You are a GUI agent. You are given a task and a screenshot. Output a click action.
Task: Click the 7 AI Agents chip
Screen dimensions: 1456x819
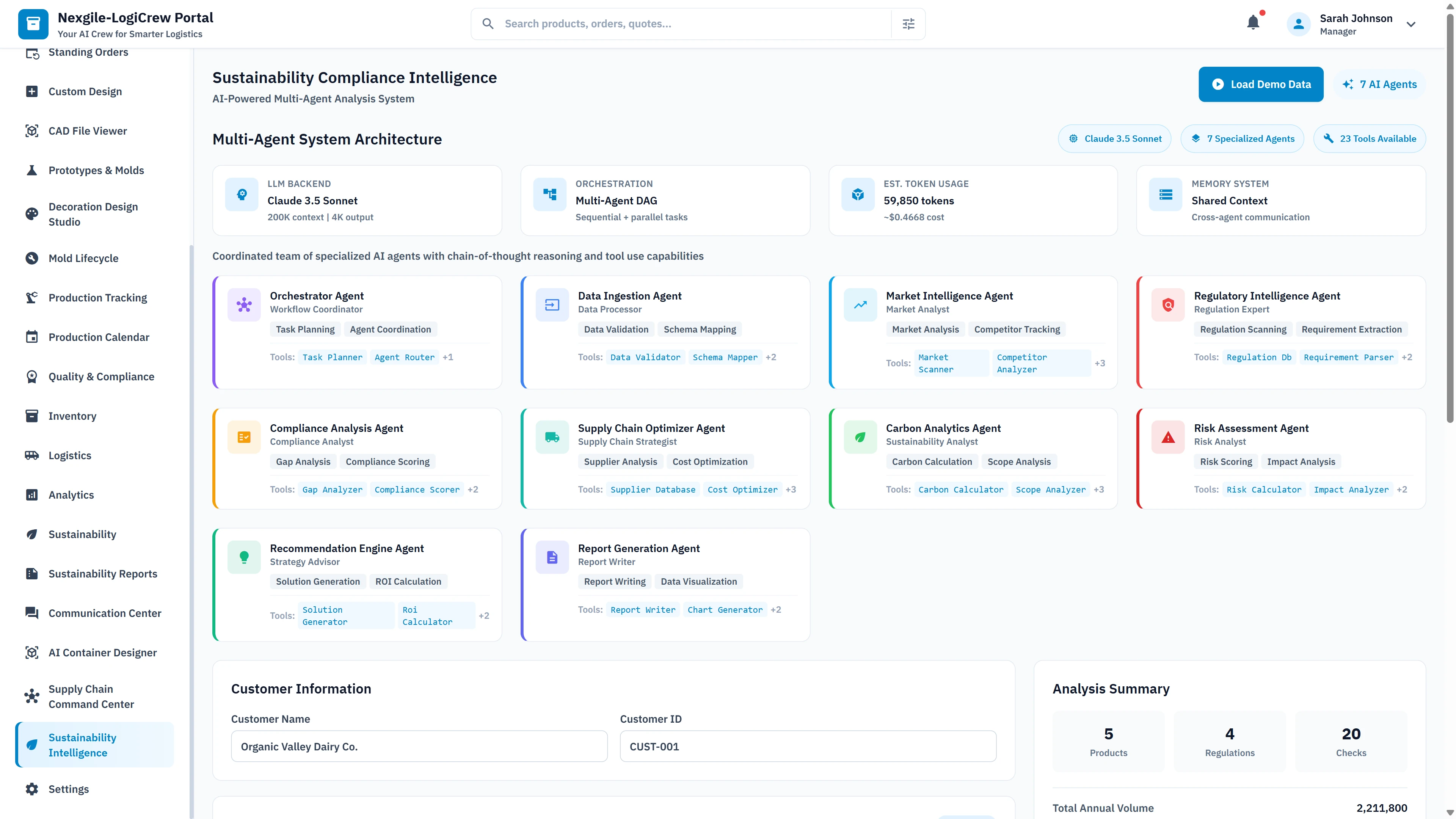pos(1379,84)
